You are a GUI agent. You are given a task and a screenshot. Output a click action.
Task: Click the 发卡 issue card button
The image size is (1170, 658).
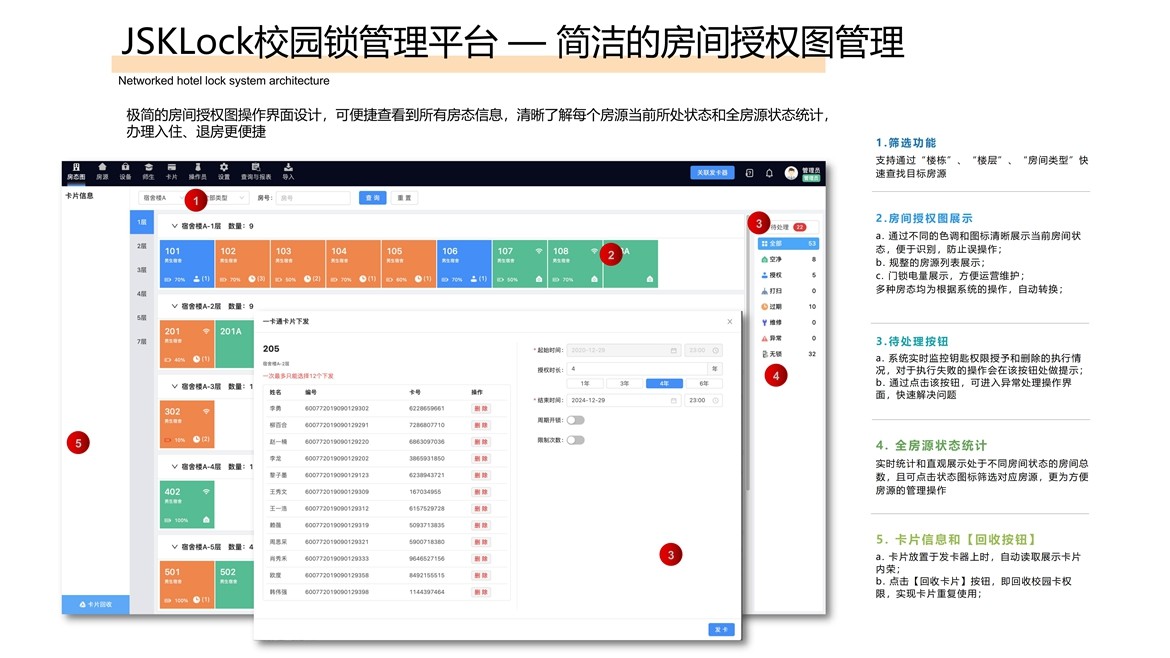[x=721, y=629]
